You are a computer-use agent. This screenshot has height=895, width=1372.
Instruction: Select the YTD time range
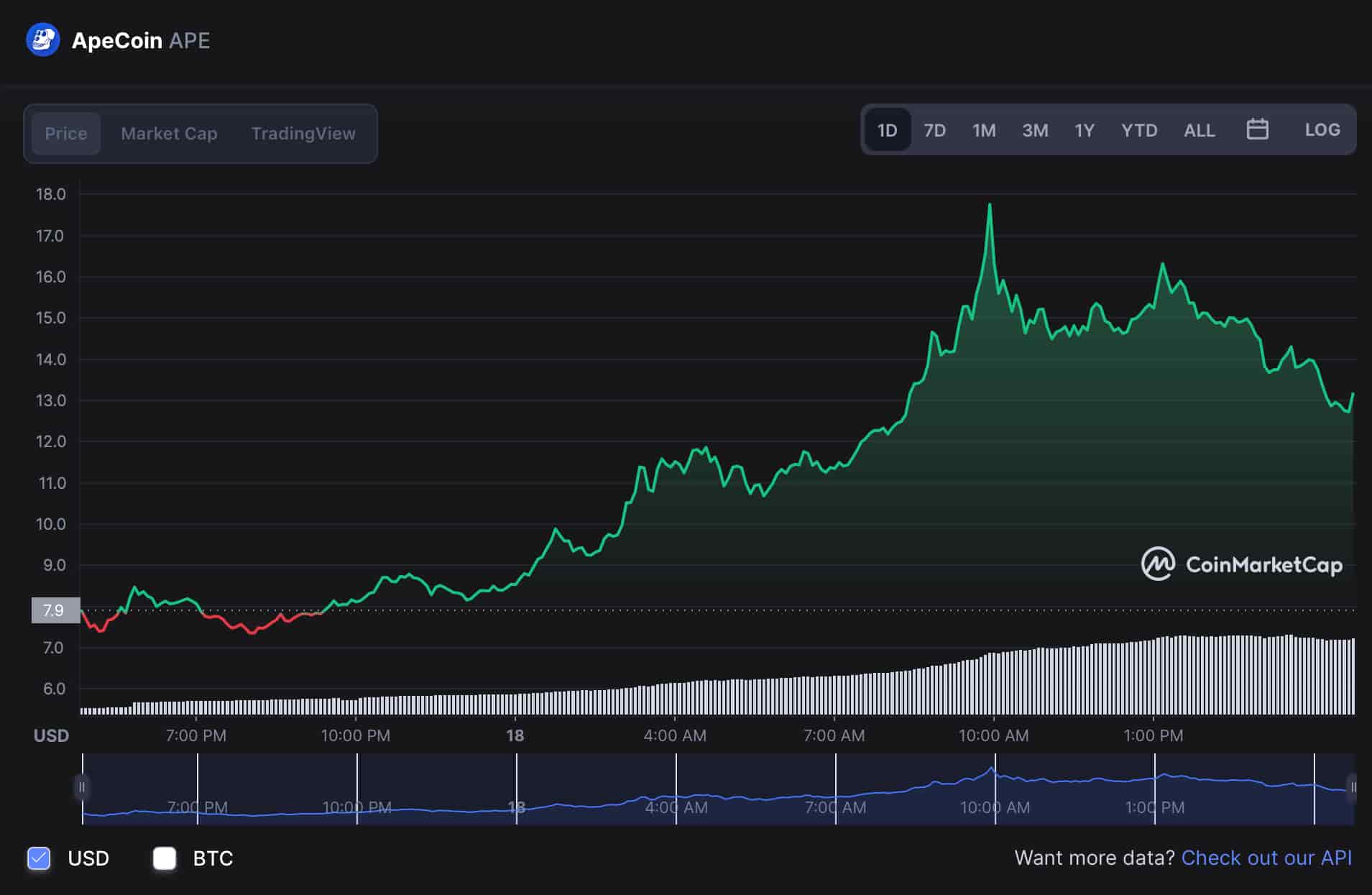(1138, 130)
